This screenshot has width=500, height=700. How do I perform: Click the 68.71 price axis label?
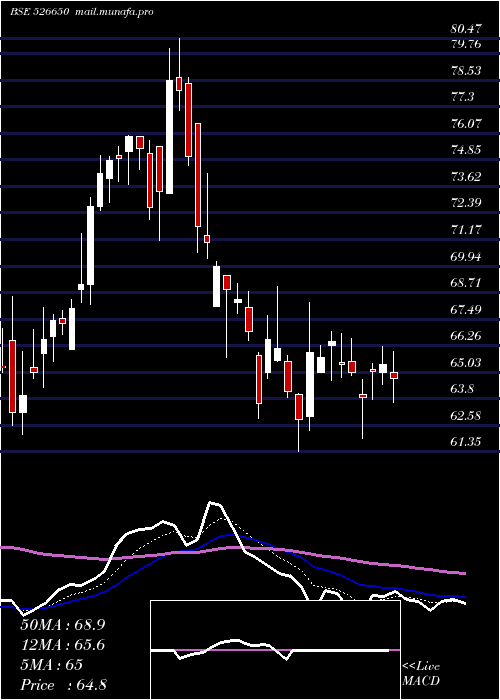466,283
